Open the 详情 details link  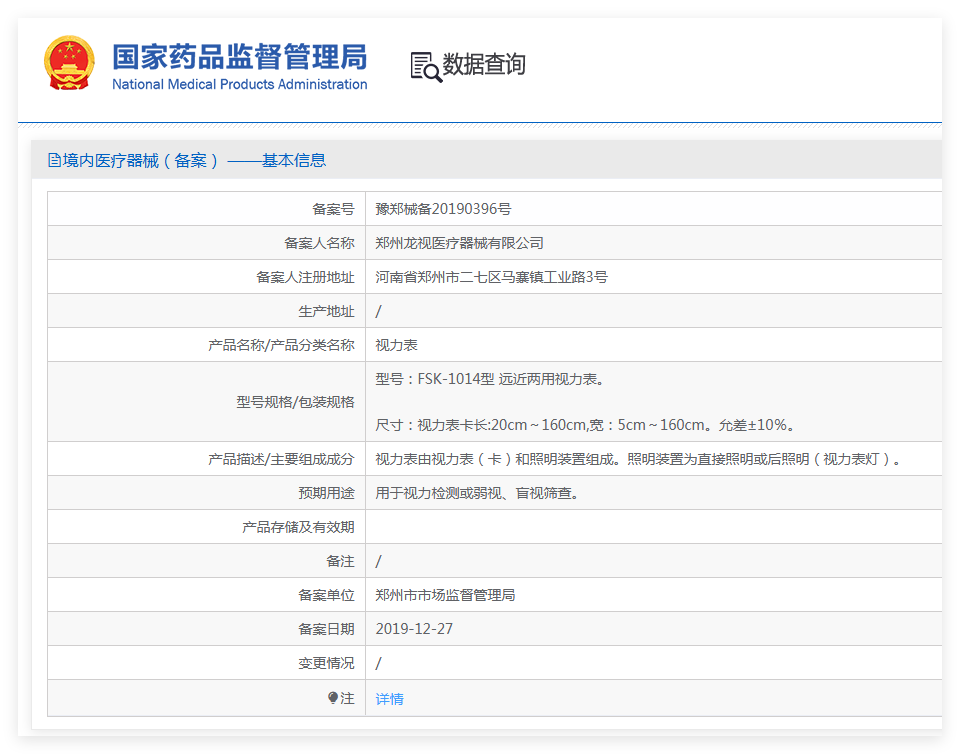(389, 699)
